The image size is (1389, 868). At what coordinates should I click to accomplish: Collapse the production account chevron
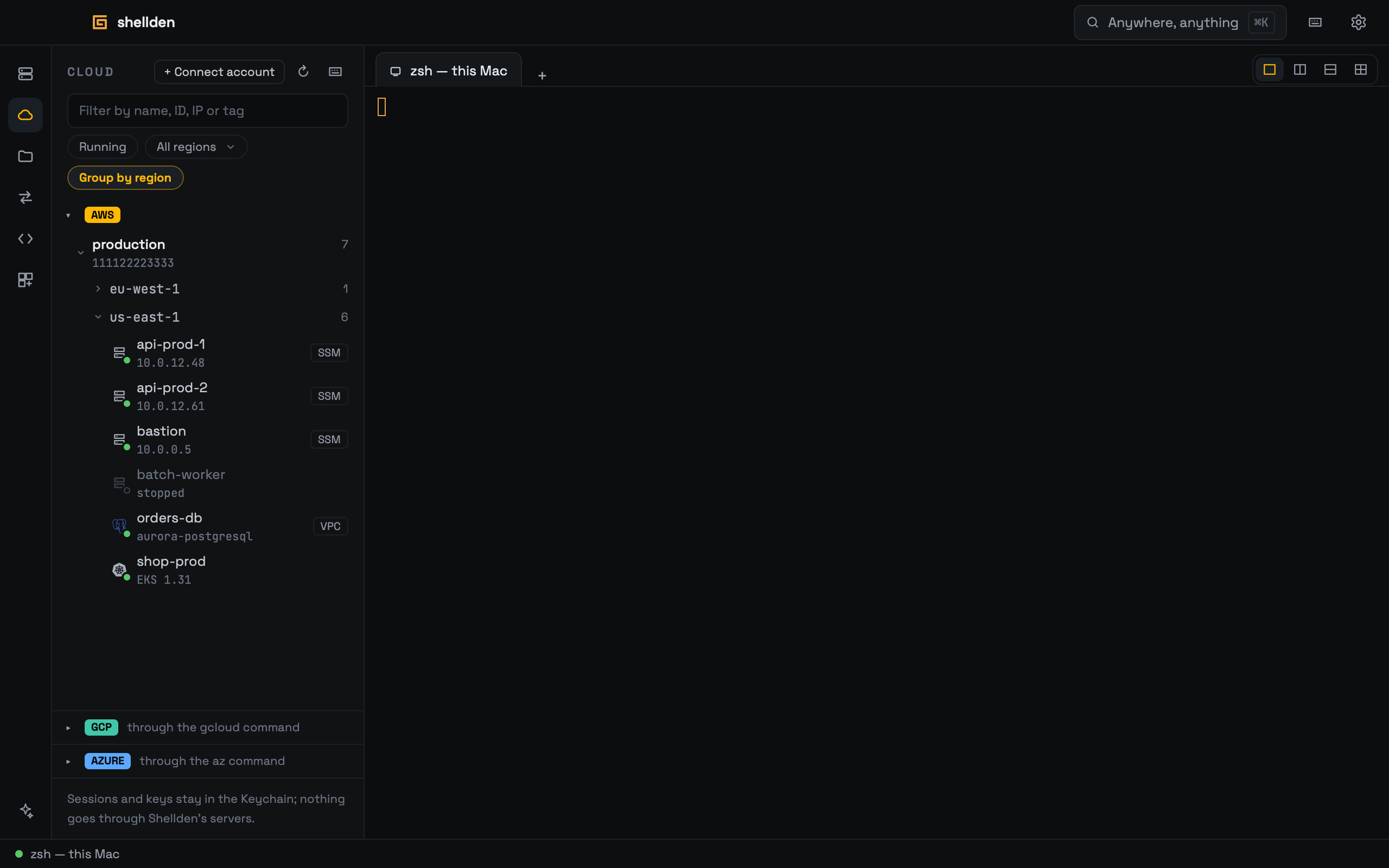pyautogui.click(x=81, y=253)
